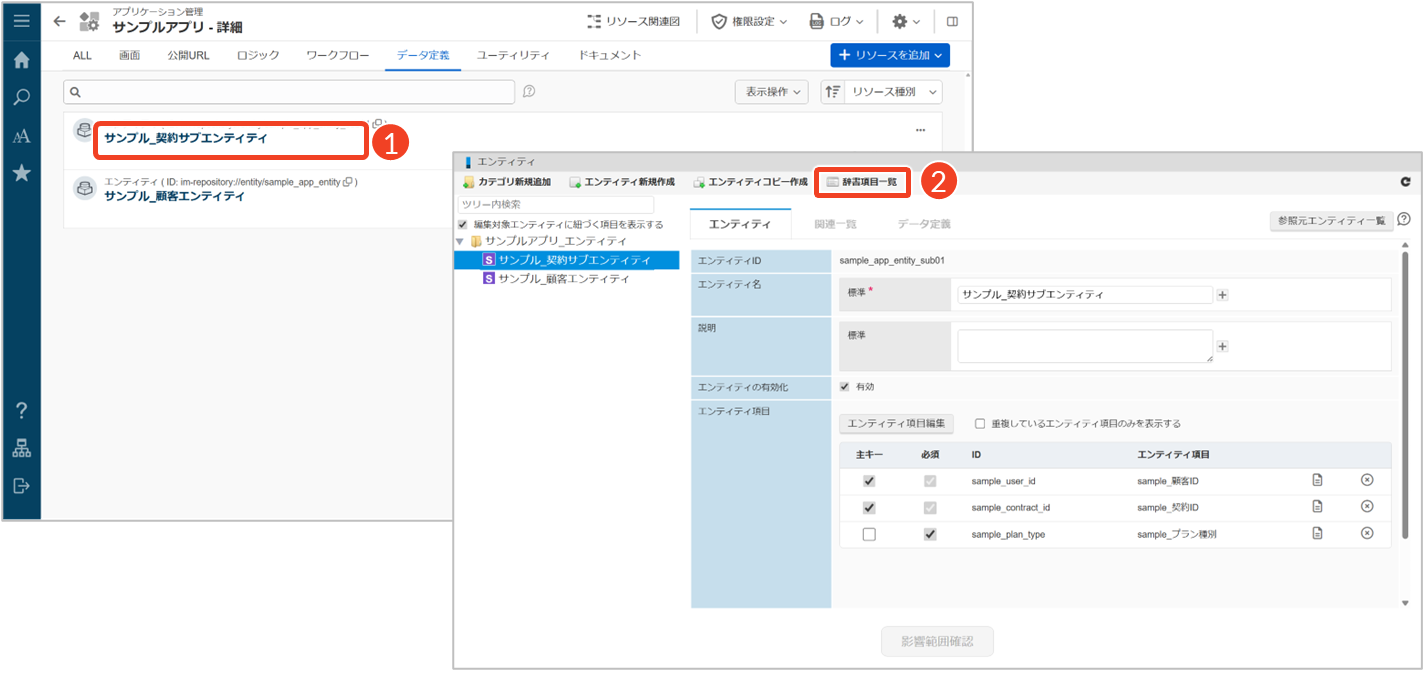The height and width of the screenshot is (673, 1425).
Task: Open the 表示操作 dropdown
Action: (771, 92)
